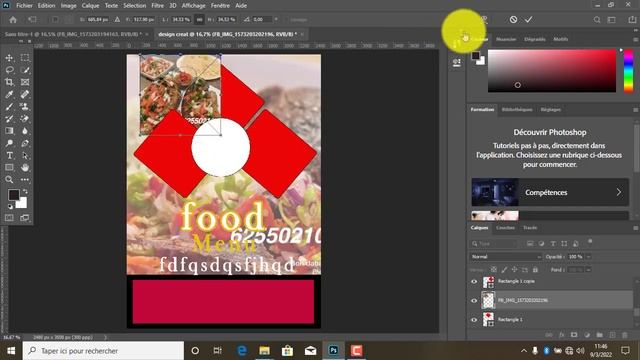The height and width of the screenshot is (360, 640).
Task: Delete layer with trash icon
Action: tap(624, 335)
